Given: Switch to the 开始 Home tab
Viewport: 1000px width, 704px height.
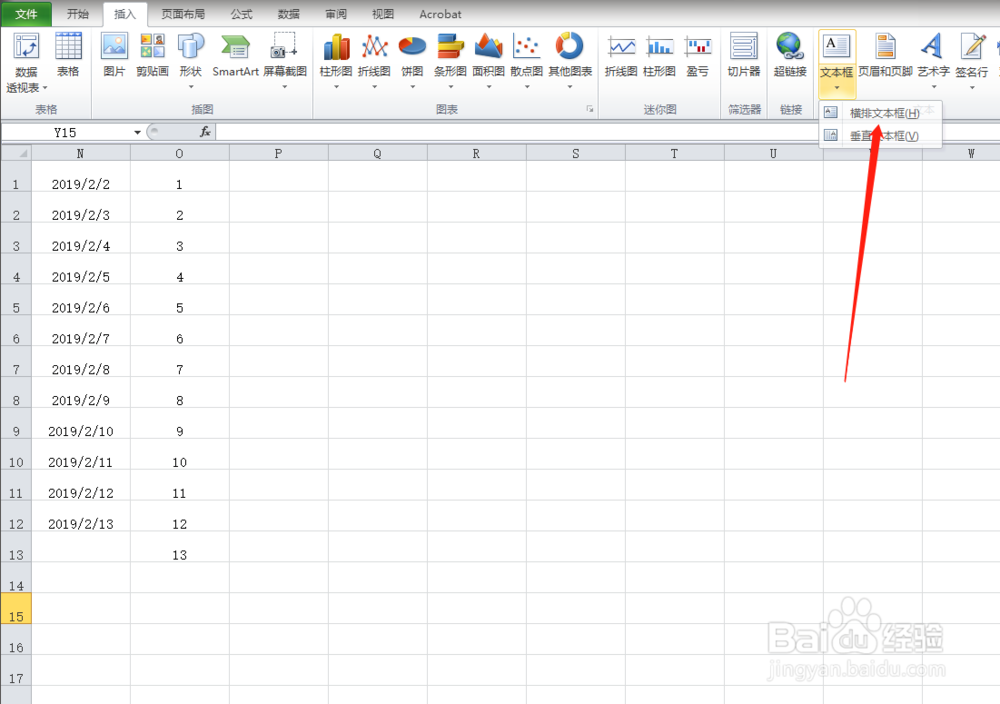Looking at the screenshot, I should point(78,14).
